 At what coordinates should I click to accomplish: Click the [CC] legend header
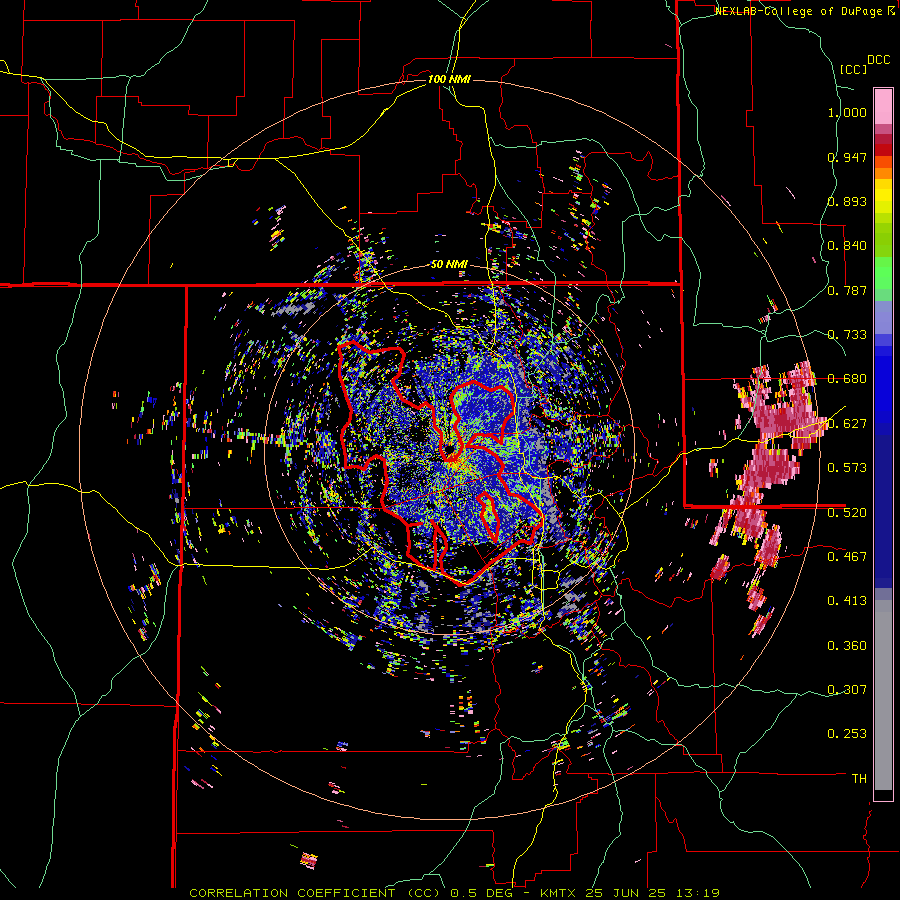[854, 69]
